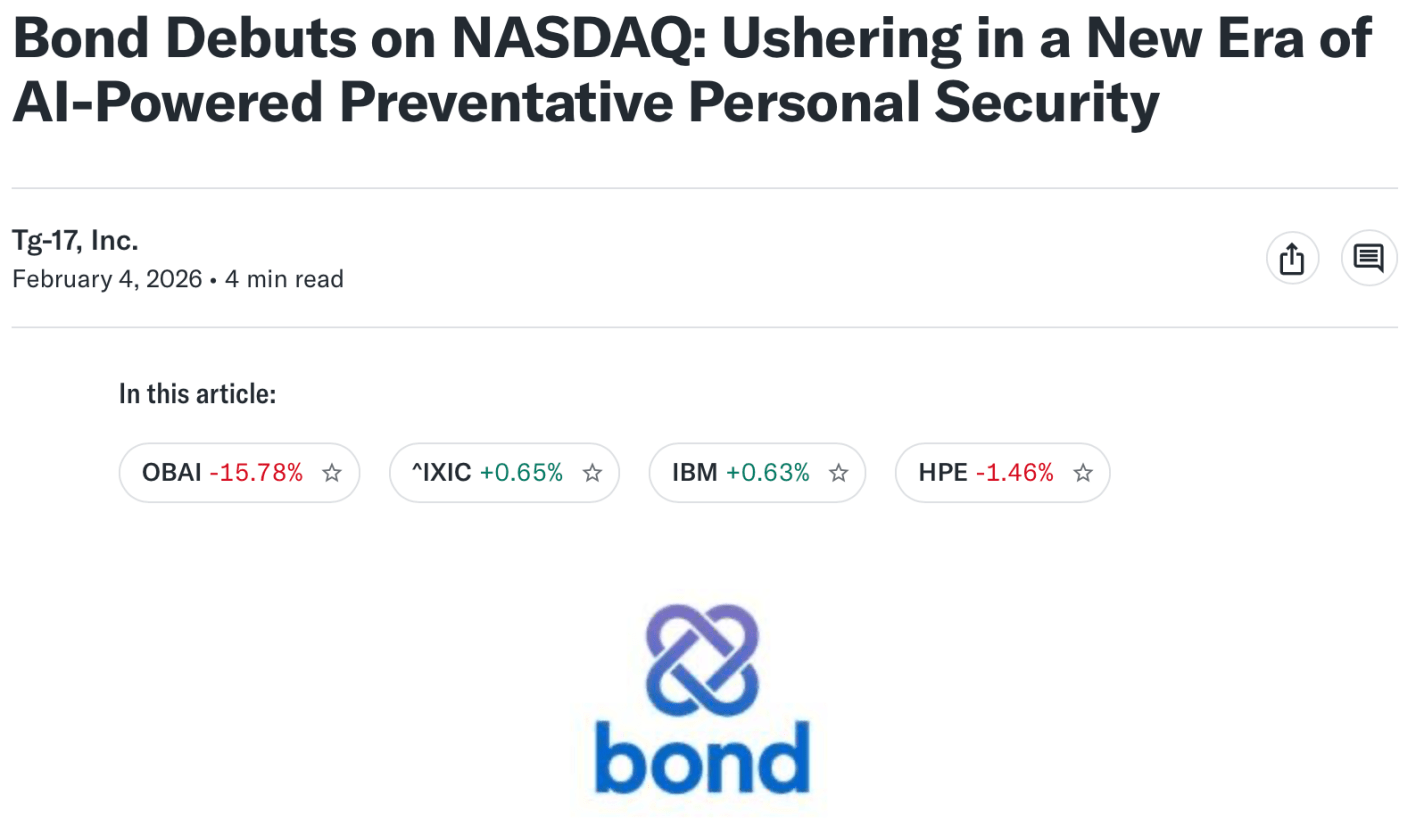Toggle the ^IXIC watchlist star
Image resolution: width=1424 pixels, height=826 pixels.
592,473
